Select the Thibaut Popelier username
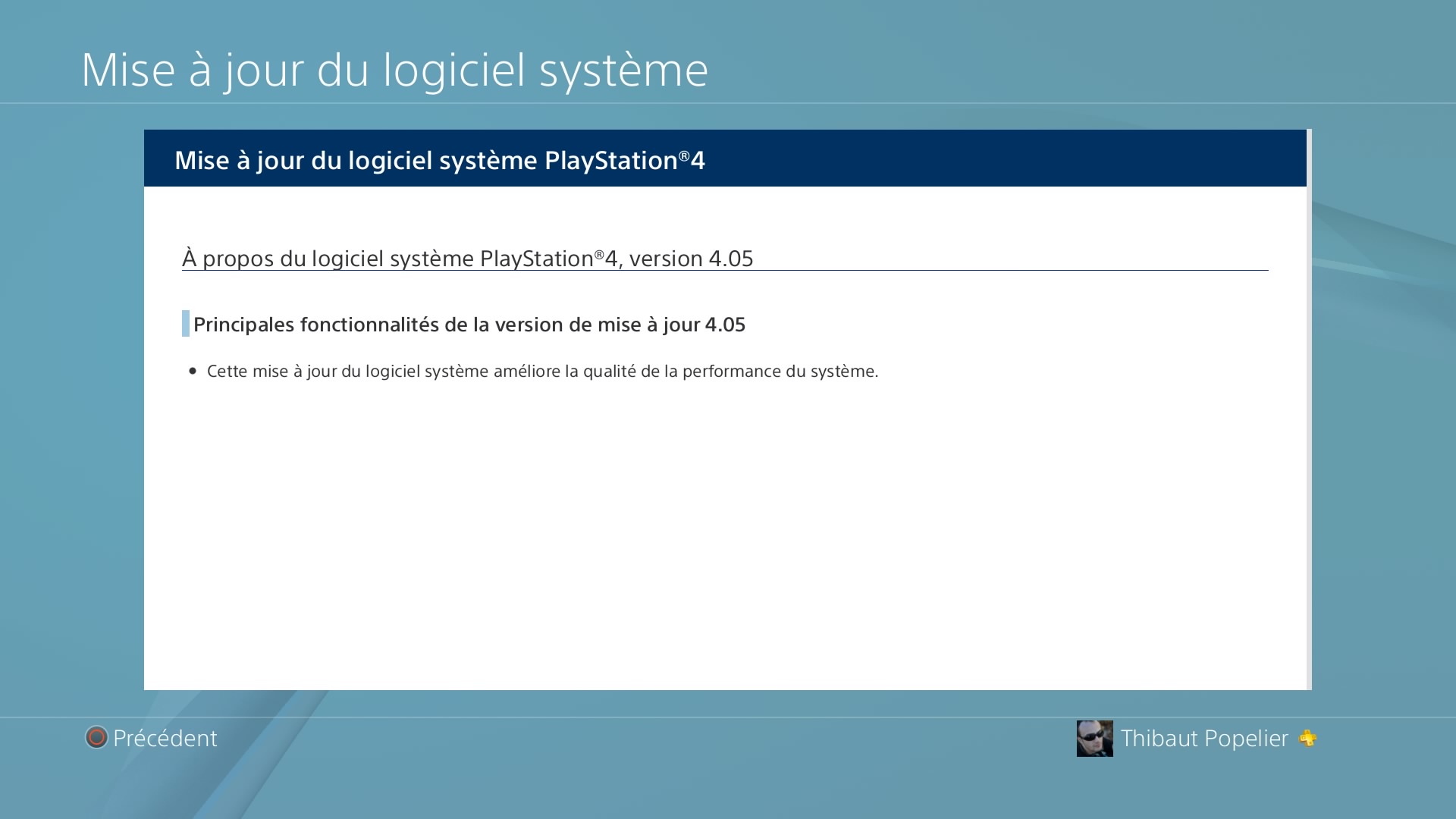The width and height of the screenshot is (1456, 819). tap(1204, 738)
